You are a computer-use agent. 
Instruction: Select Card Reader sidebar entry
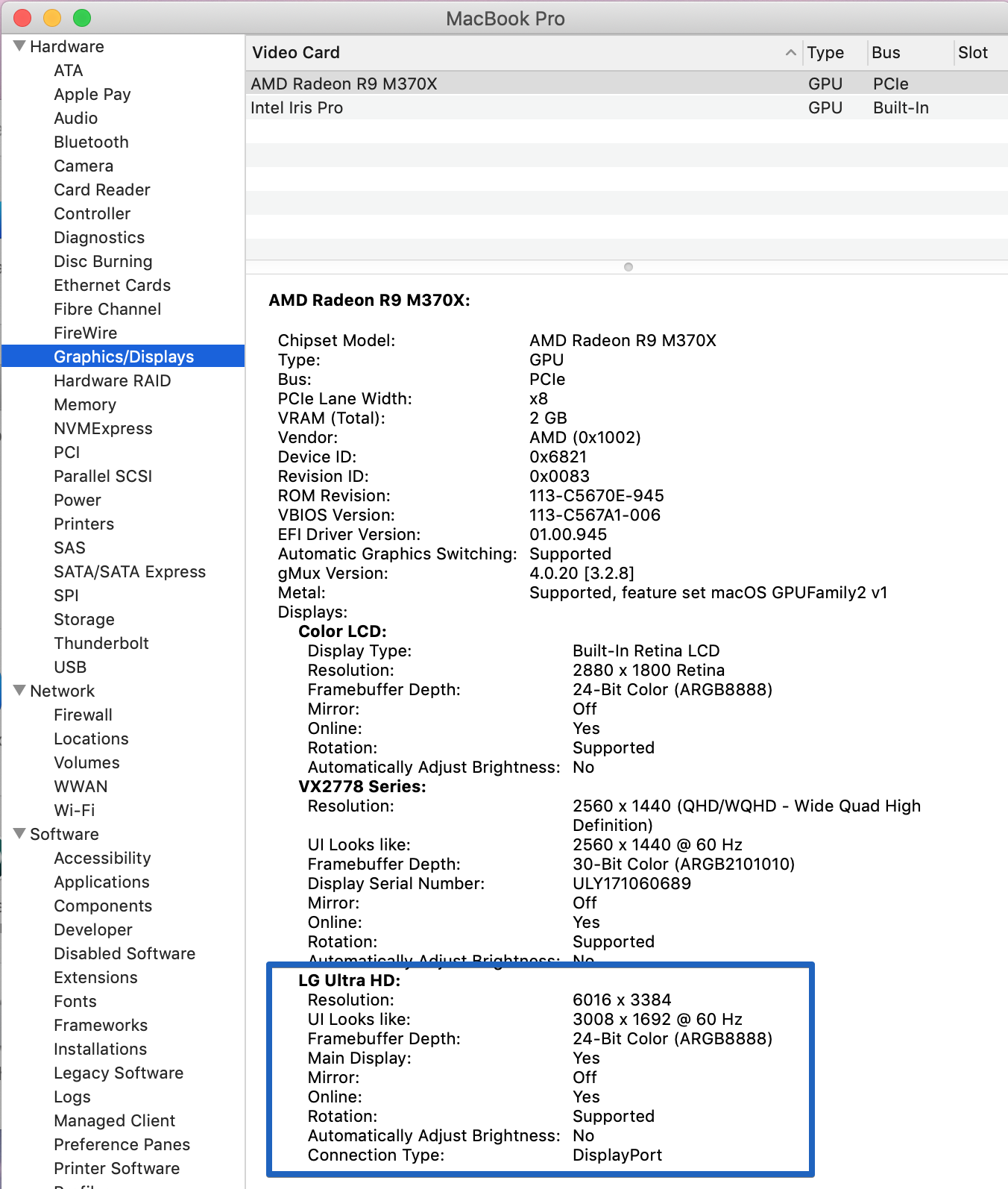102,189
